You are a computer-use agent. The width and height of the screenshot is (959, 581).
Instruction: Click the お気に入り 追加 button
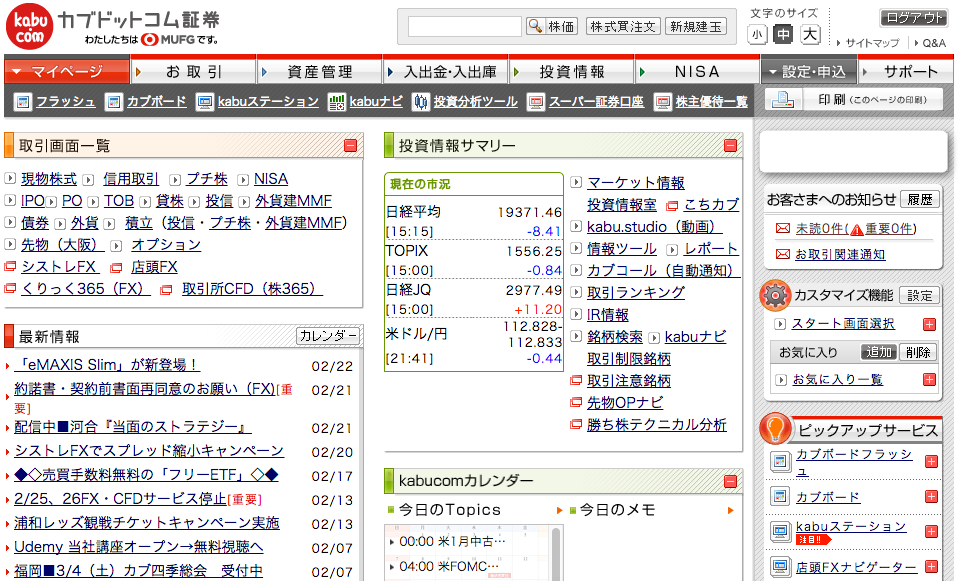tap(879, 352)
